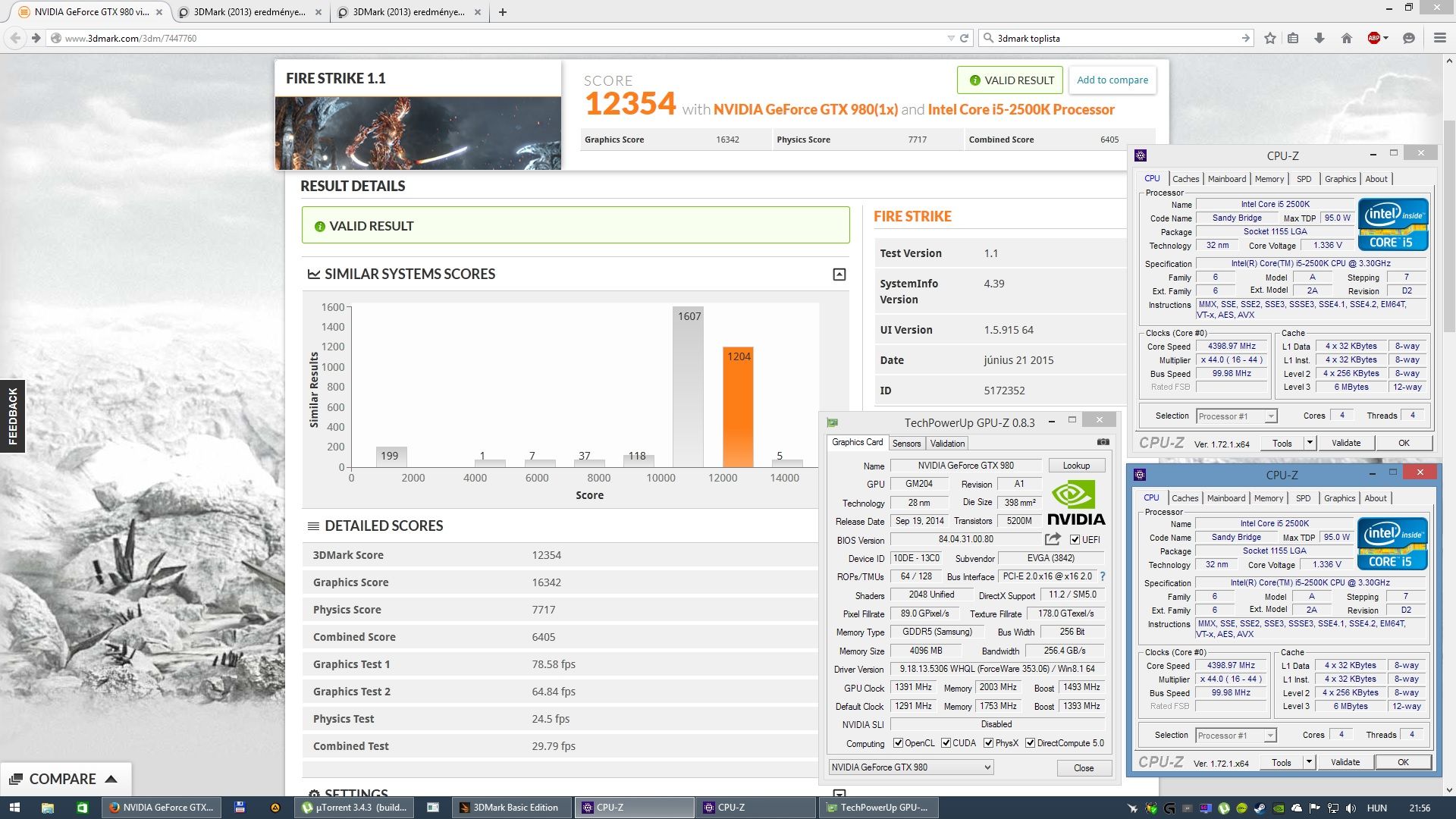Toggle the OpenCL checkbox
This screenshot has height=819, width=1456.
[899, 743]
